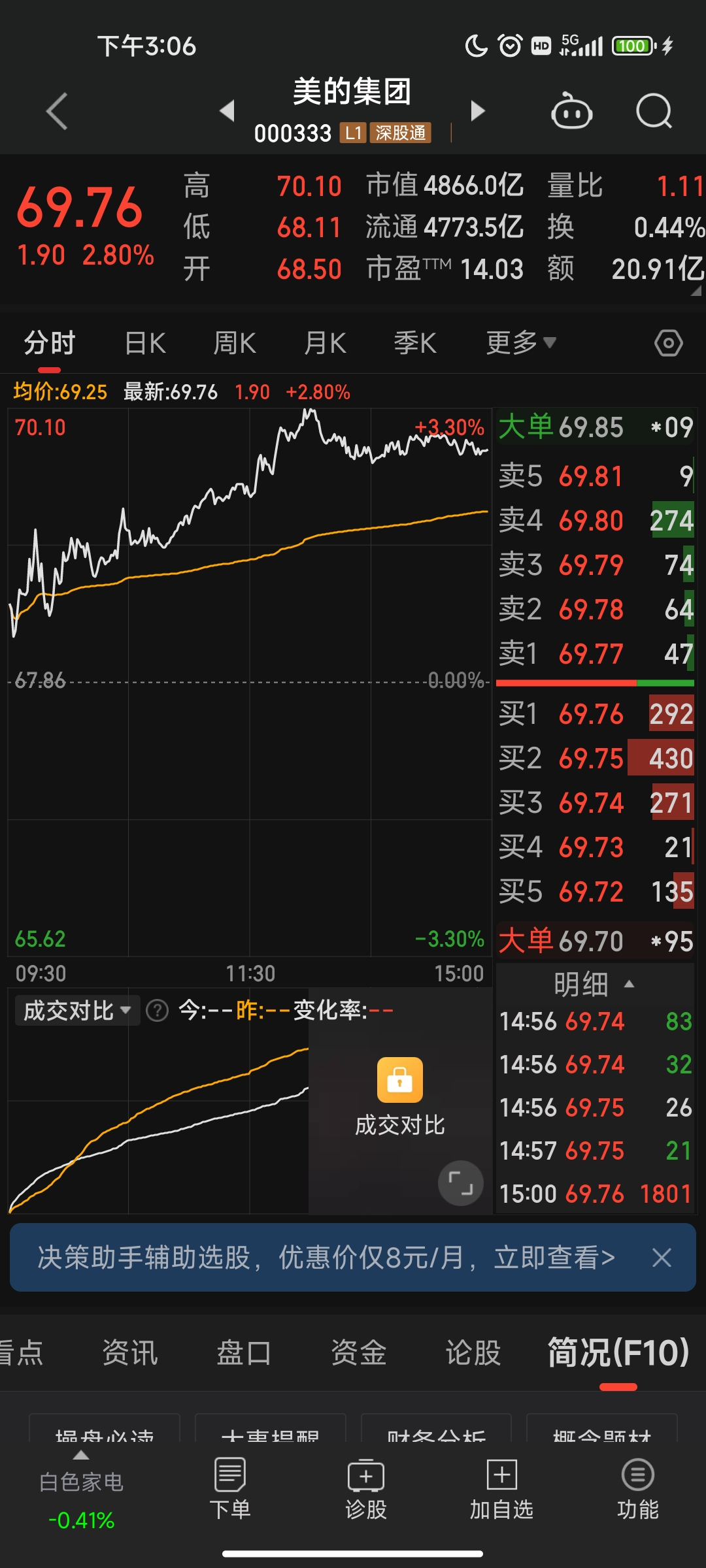The image size is (706, 1568).
Task: Open the 资金 tab
Action: click(x=359, y=1352)
